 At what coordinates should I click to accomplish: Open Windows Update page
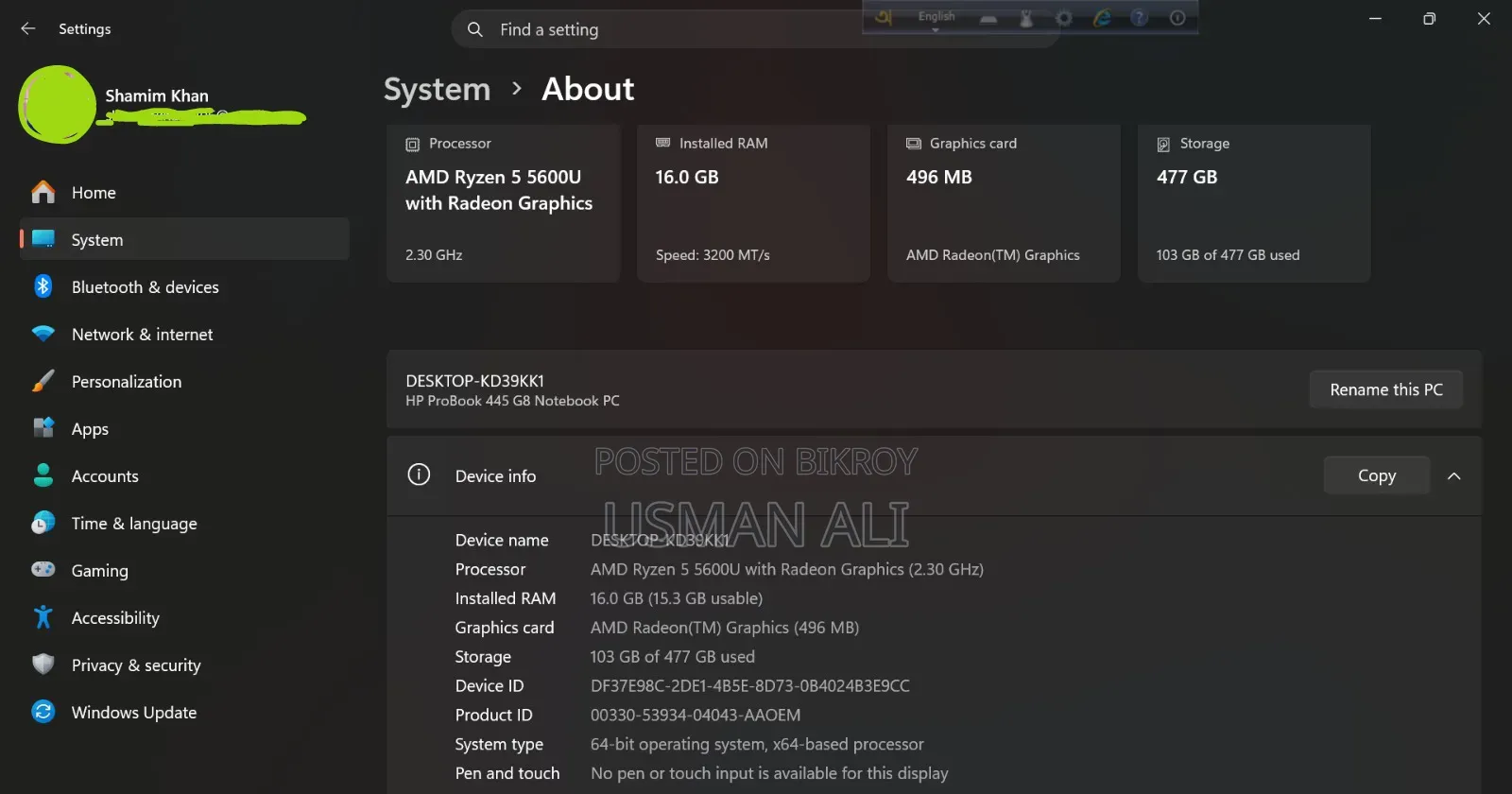(x=185, y=712)
